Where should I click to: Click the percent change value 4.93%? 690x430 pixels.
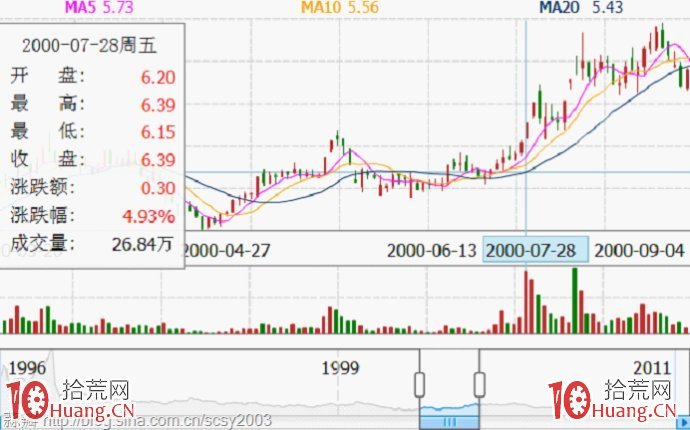point(149,216)
